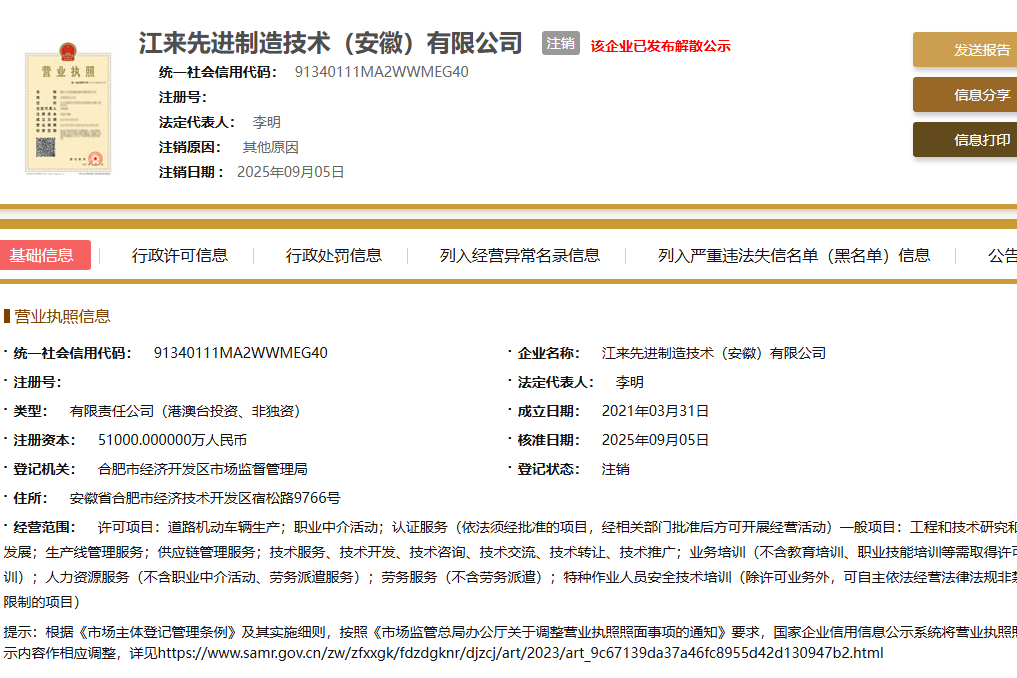This screenshot has height=678, width=1017.
Task: Click the 注销原因 label in header
Action: [x=190, y=147]
